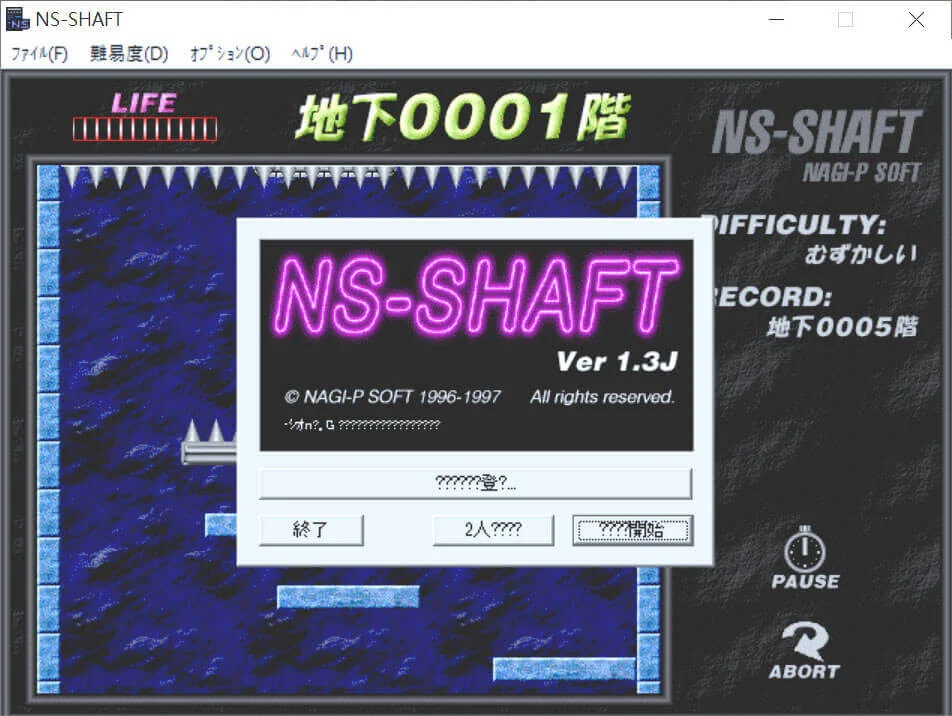Click the 地下0001階 floor counter
The height and width of the screenshot is (716, 952).
(463, 117)
